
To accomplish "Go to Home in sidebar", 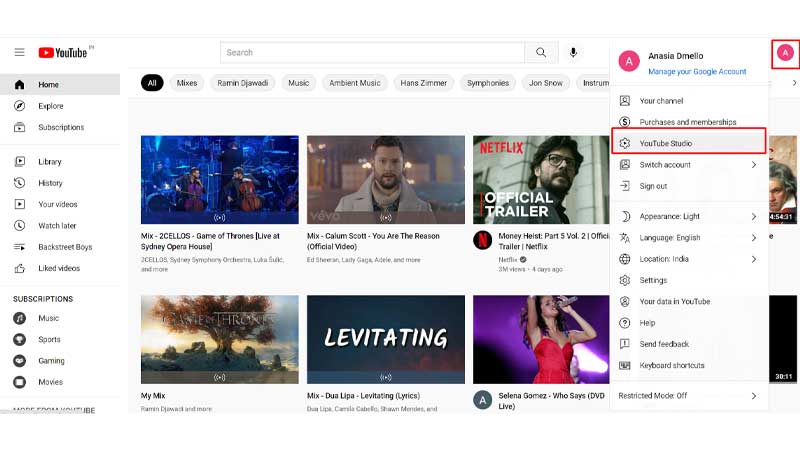I will (60, 84).
